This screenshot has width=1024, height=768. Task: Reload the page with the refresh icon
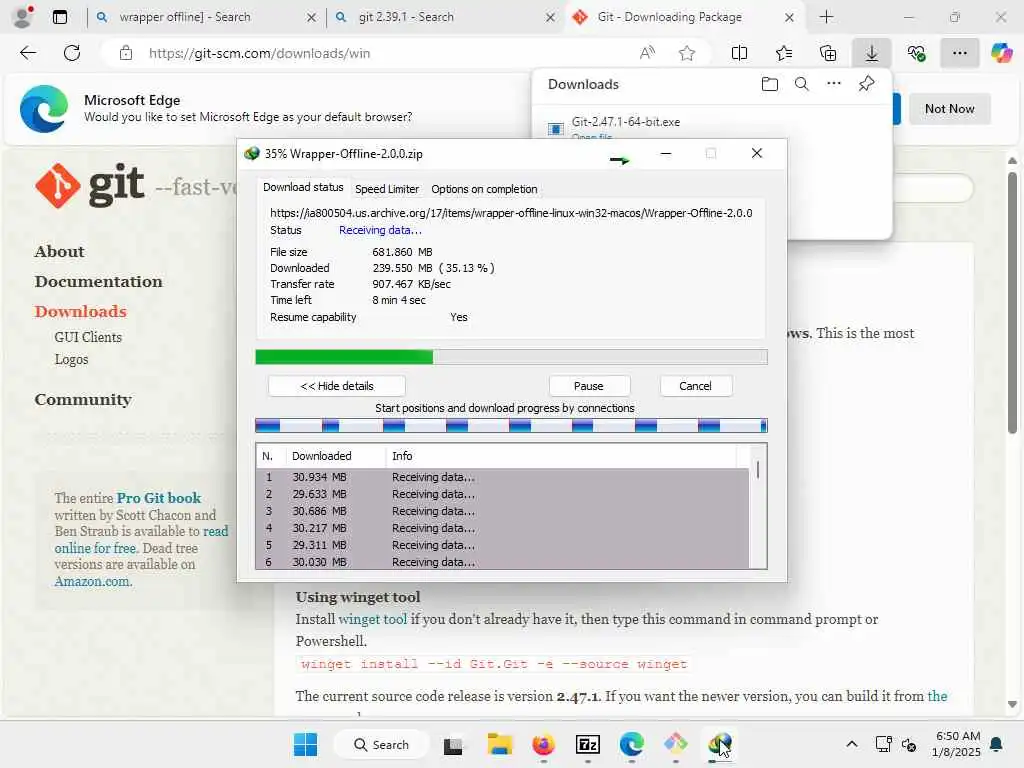72,53
